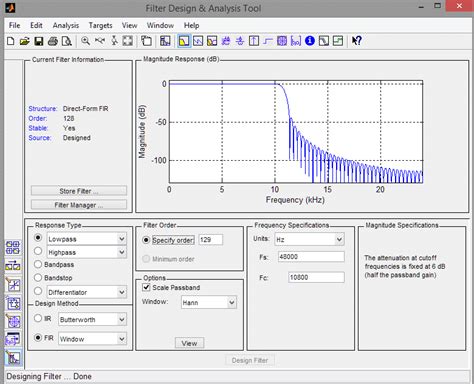
Task: Choose the Bandstop response type
Action: click(38, 278)
